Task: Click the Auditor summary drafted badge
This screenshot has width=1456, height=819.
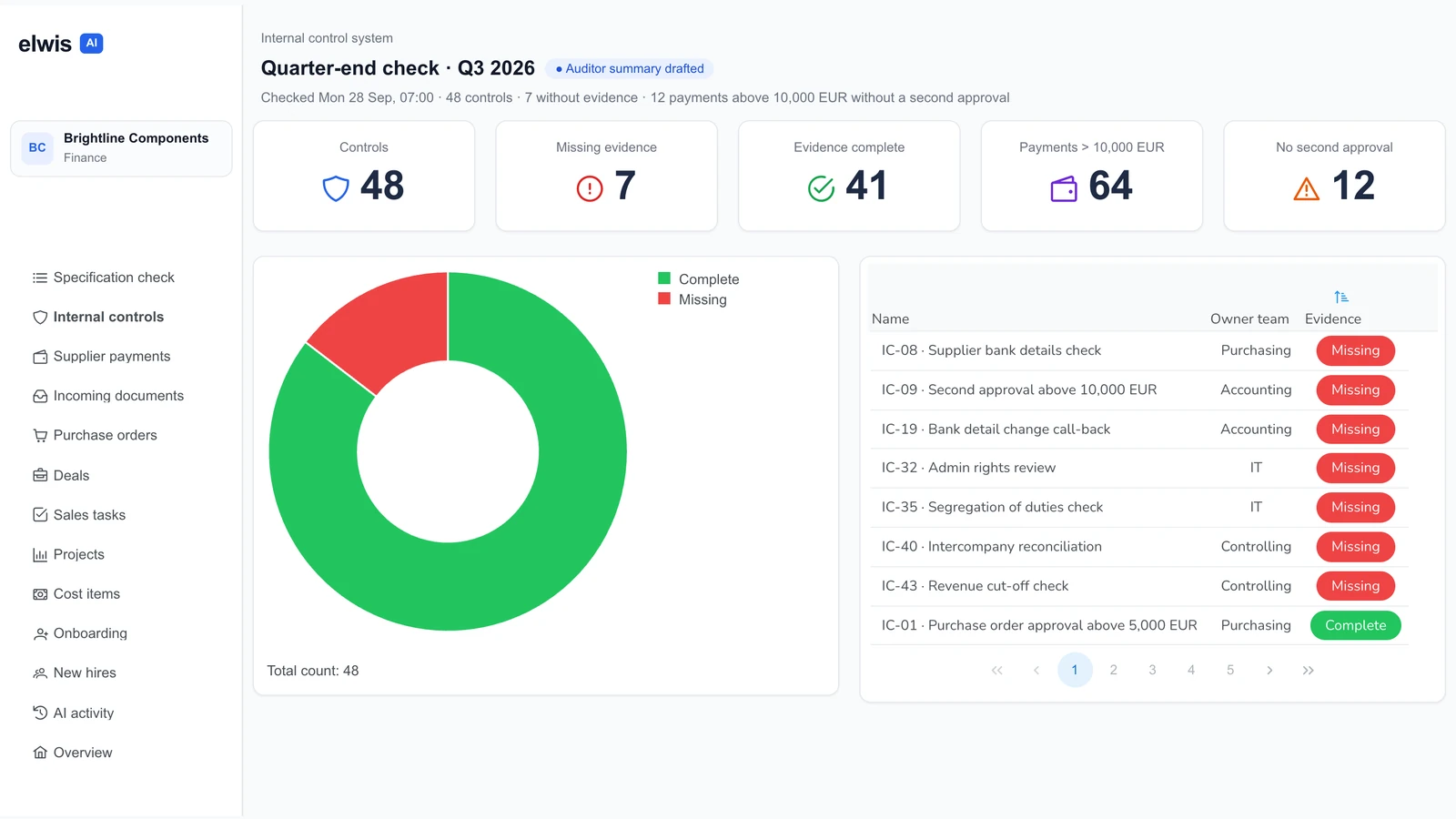Action: coord(630,68)
